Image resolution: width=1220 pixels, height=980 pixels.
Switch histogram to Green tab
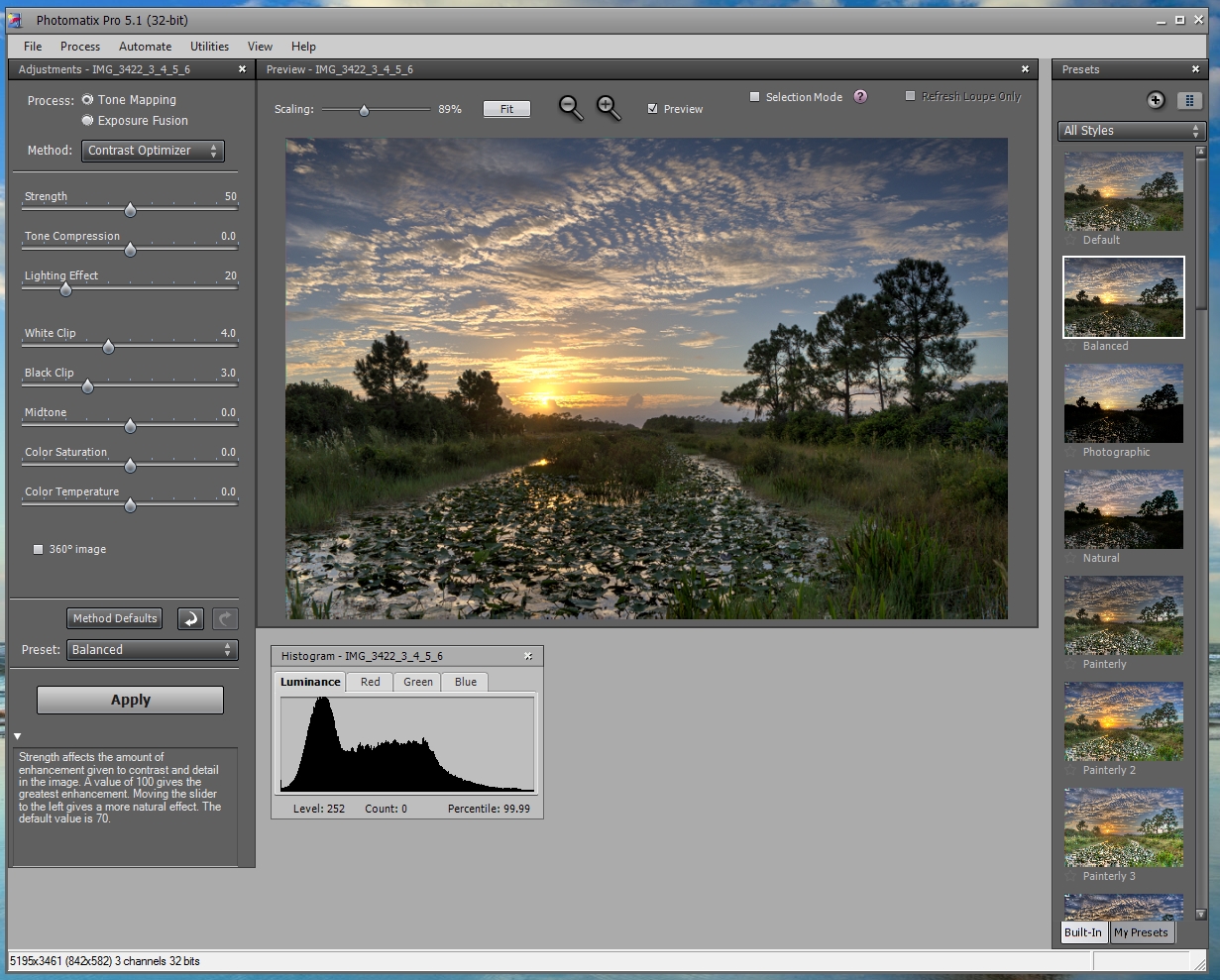pyautogui.click(x=418, y=682)
